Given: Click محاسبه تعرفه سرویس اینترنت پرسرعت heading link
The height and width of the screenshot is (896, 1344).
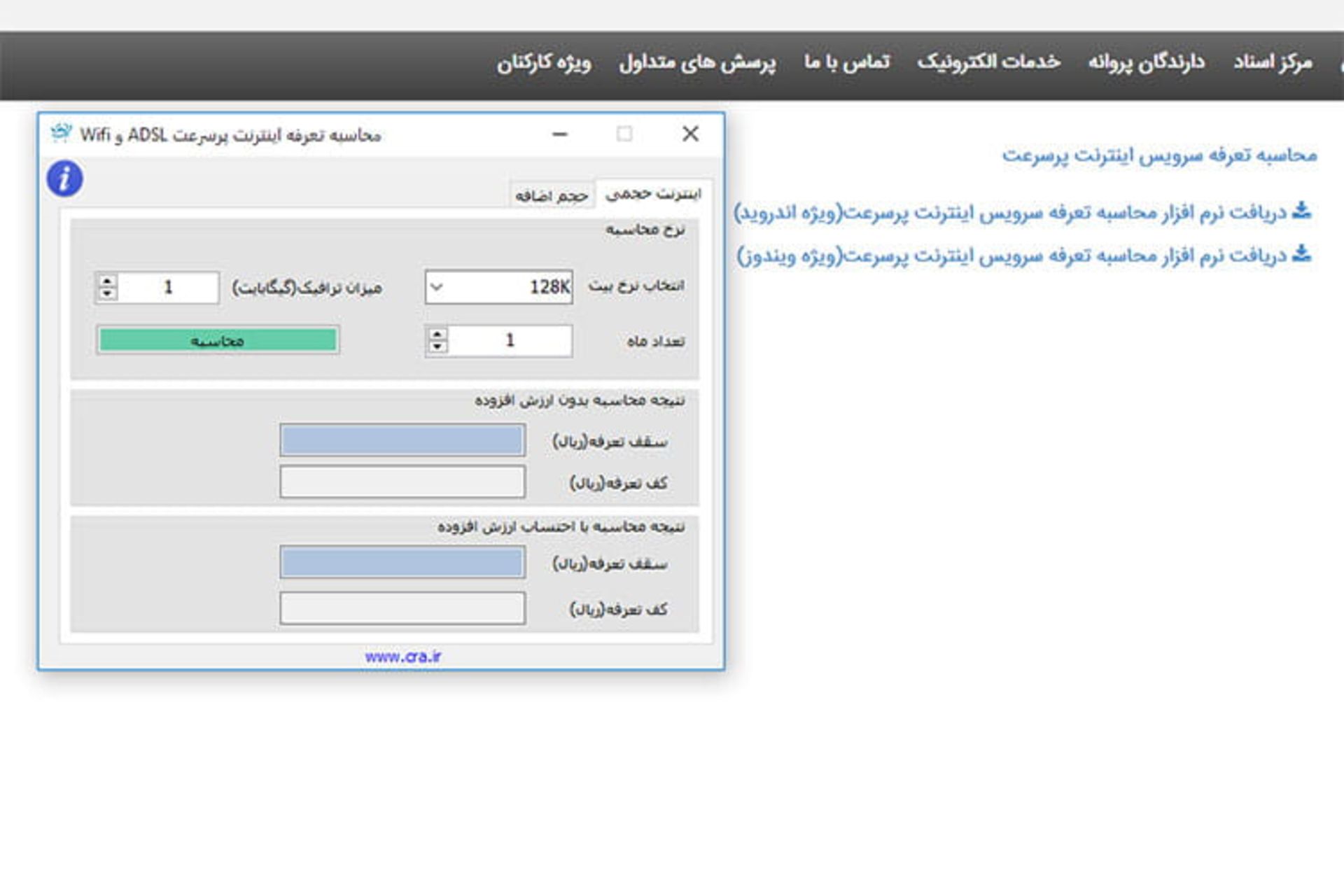Looking at the screenshot, I should tap(1159, 155).
